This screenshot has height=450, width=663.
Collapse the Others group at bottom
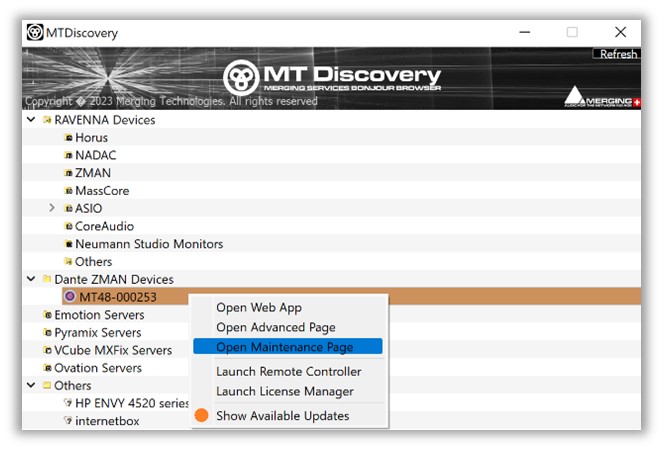pos(31,386)
